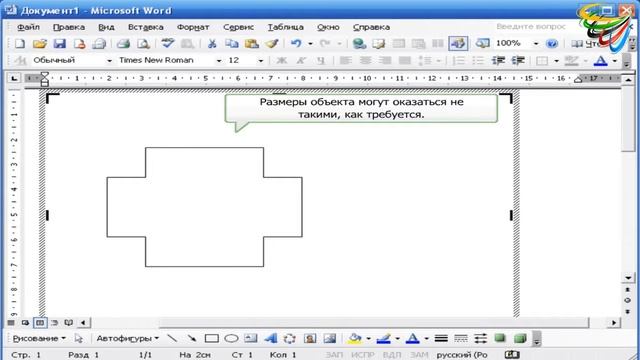Open the style dropdown showing Обычный

[109, 61]
